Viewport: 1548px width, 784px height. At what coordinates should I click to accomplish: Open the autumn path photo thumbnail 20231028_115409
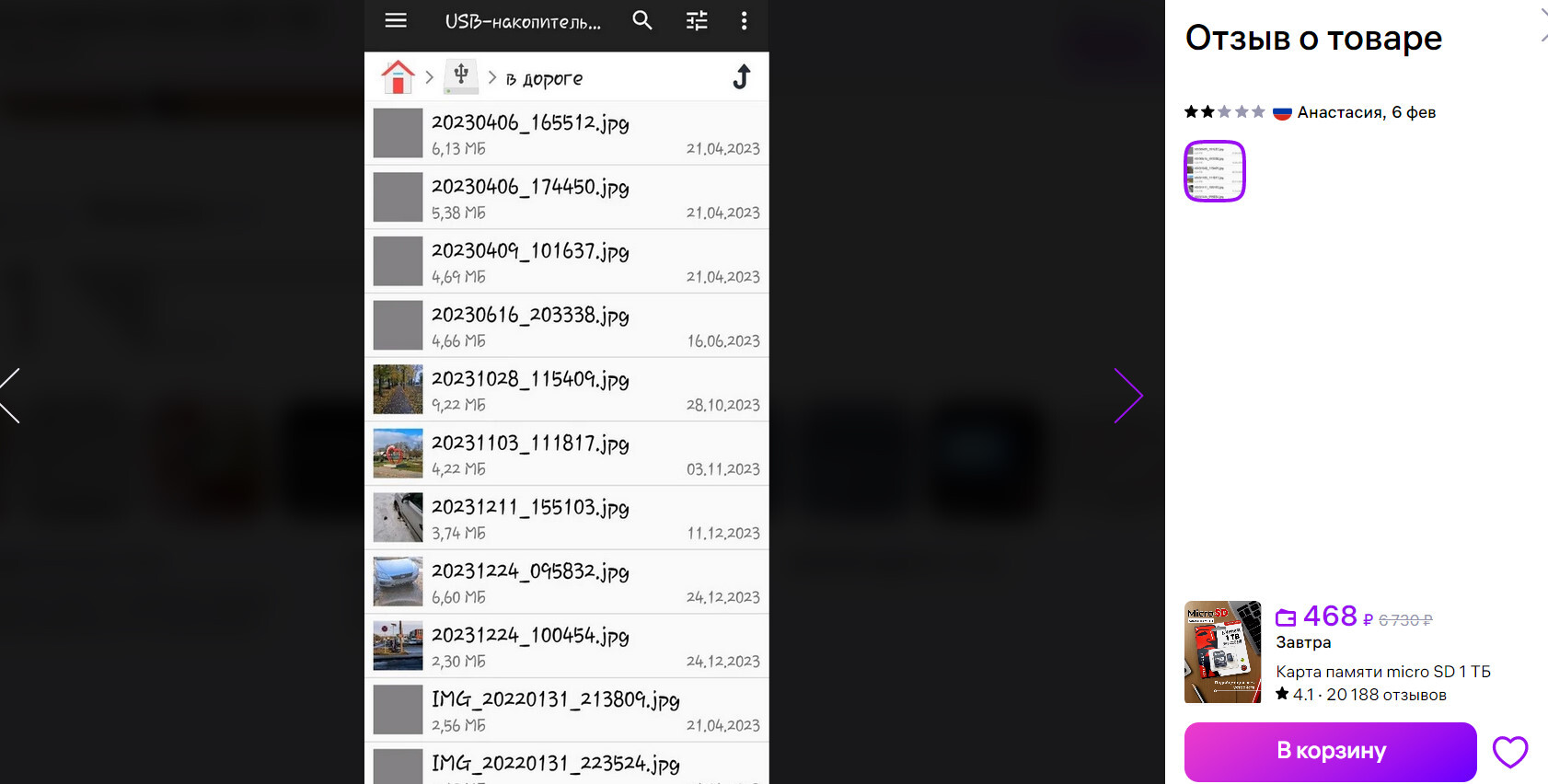coord(398,389)
